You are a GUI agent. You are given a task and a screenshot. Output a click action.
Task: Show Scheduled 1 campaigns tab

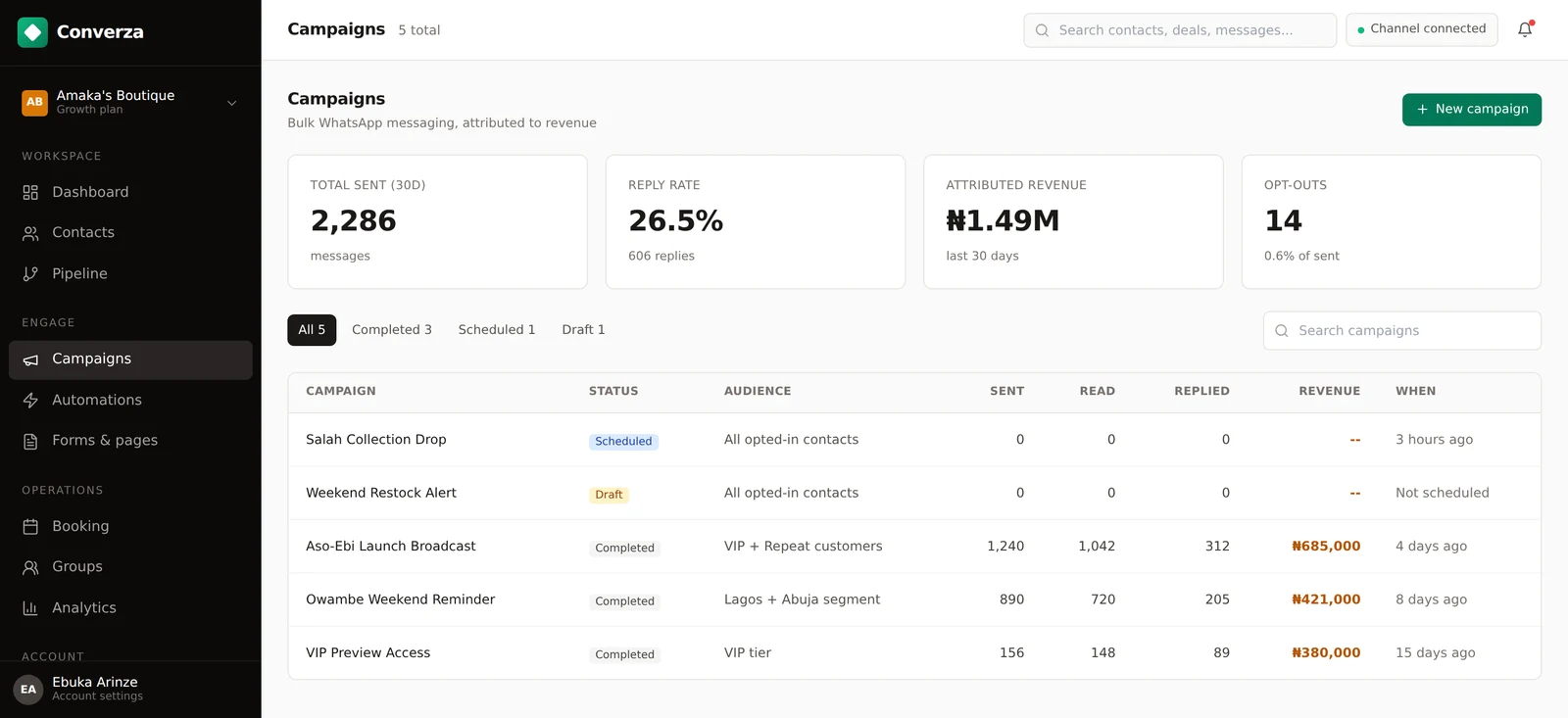497,330
